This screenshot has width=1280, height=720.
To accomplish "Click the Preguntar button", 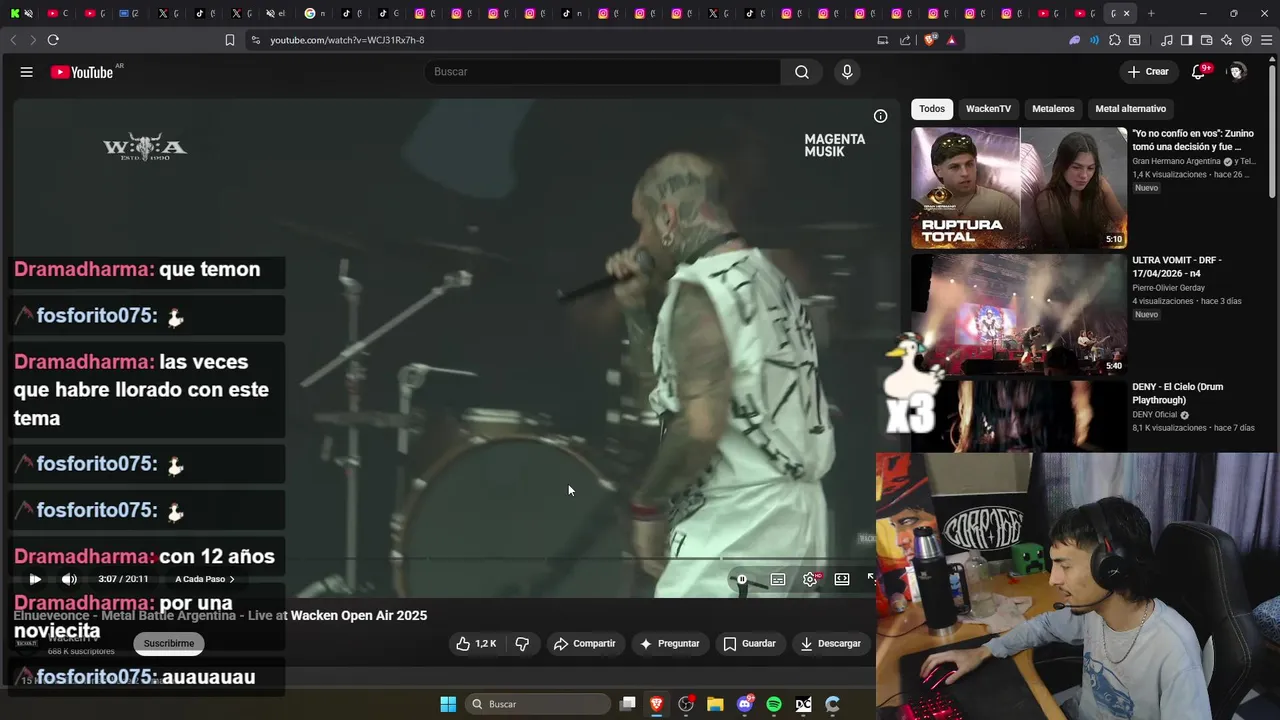I will click(669, 644).
